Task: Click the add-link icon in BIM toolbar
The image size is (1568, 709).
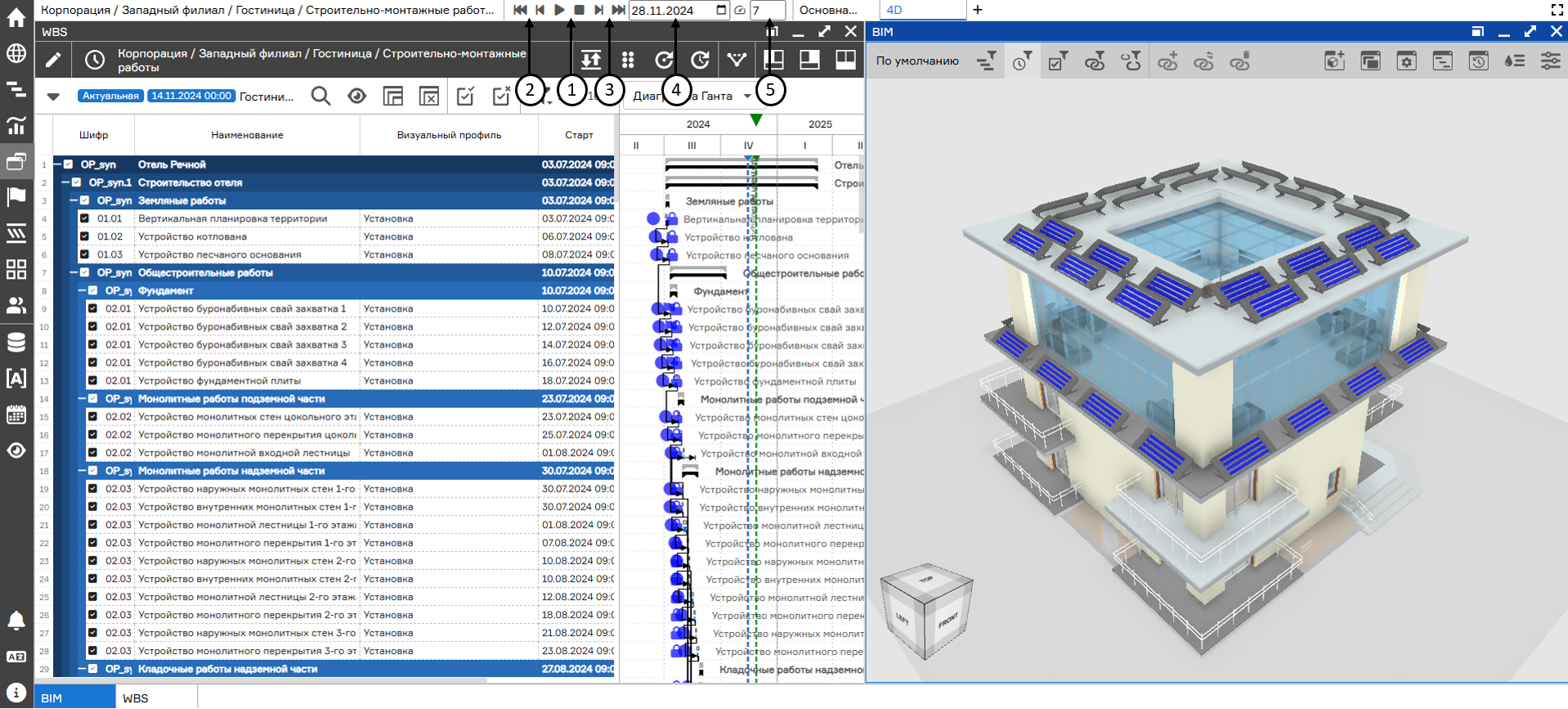Action: point(1167,61)
